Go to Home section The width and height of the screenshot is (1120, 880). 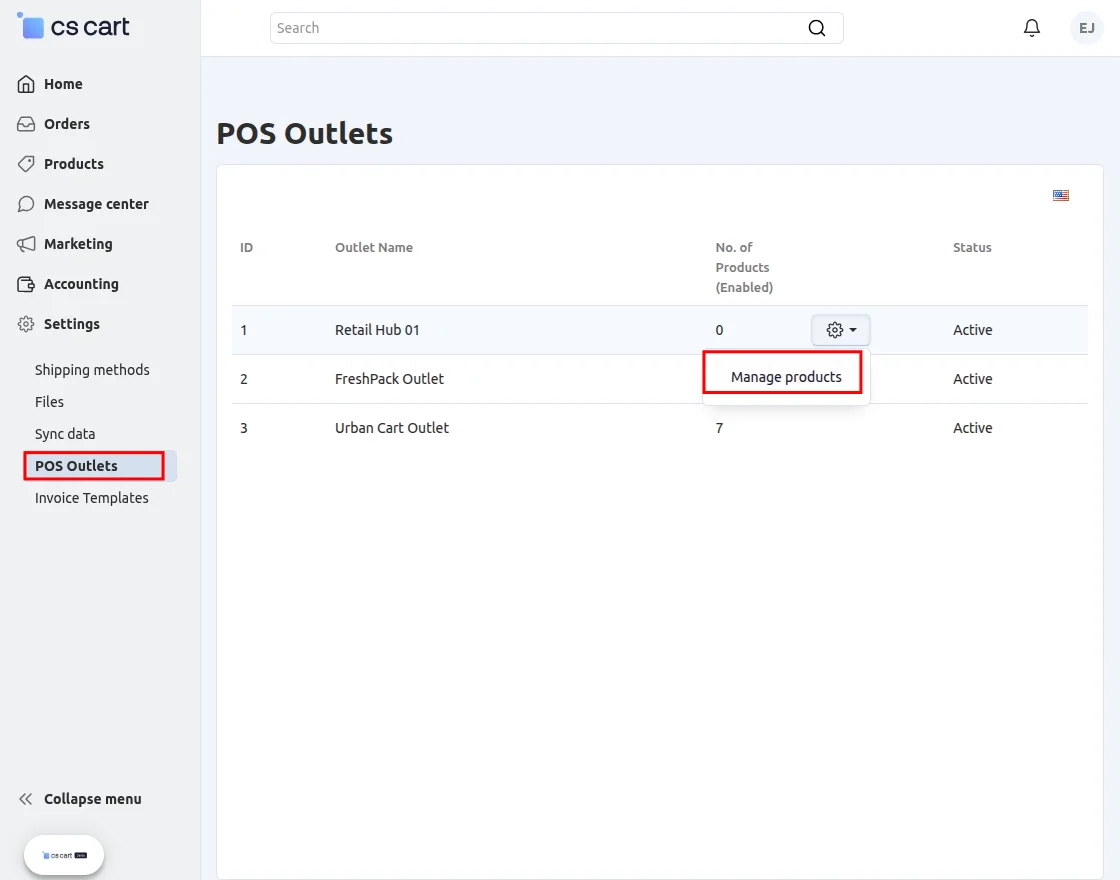pyautogui.click(x=63, y=84)
